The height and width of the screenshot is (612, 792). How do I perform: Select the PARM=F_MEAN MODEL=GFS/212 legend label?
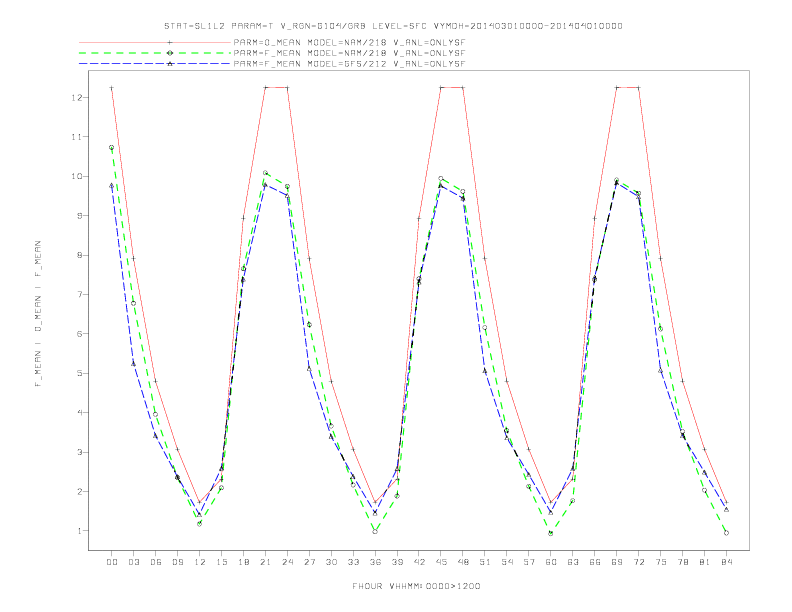point(349,64)
